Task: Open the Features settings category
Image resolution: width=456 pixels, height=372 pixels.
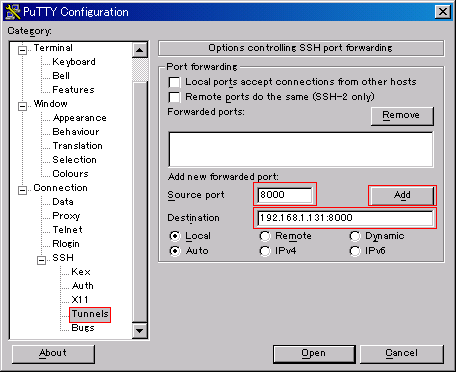Action: pos(73,90)
